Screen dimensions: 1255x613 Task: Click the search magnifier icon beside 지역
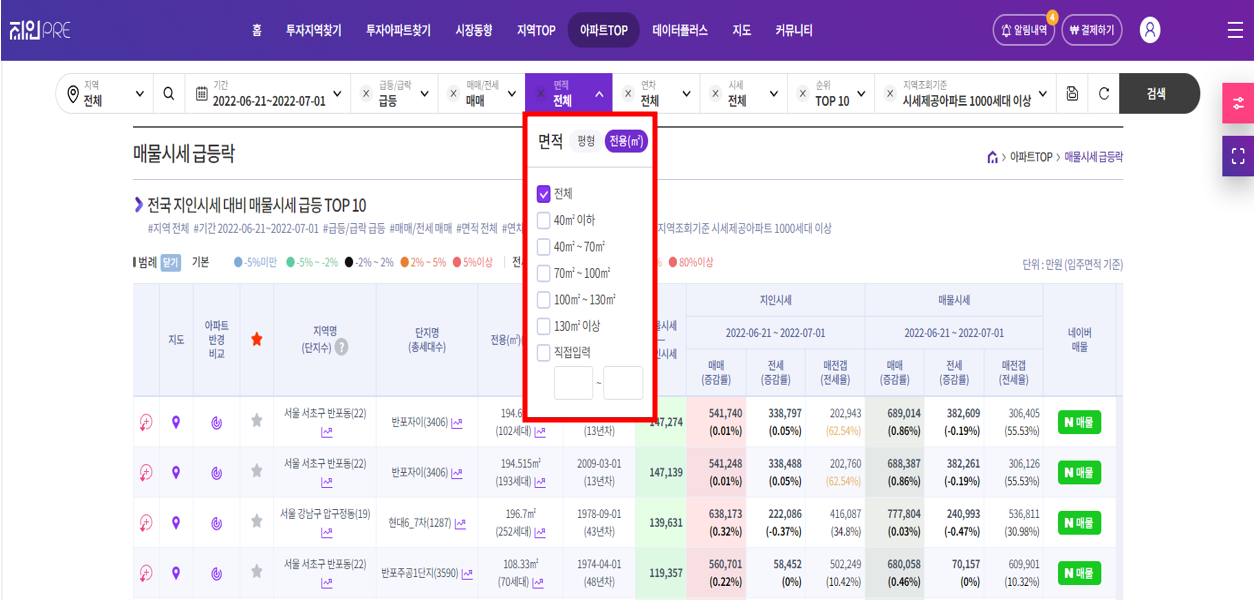(x=169, y=94)
